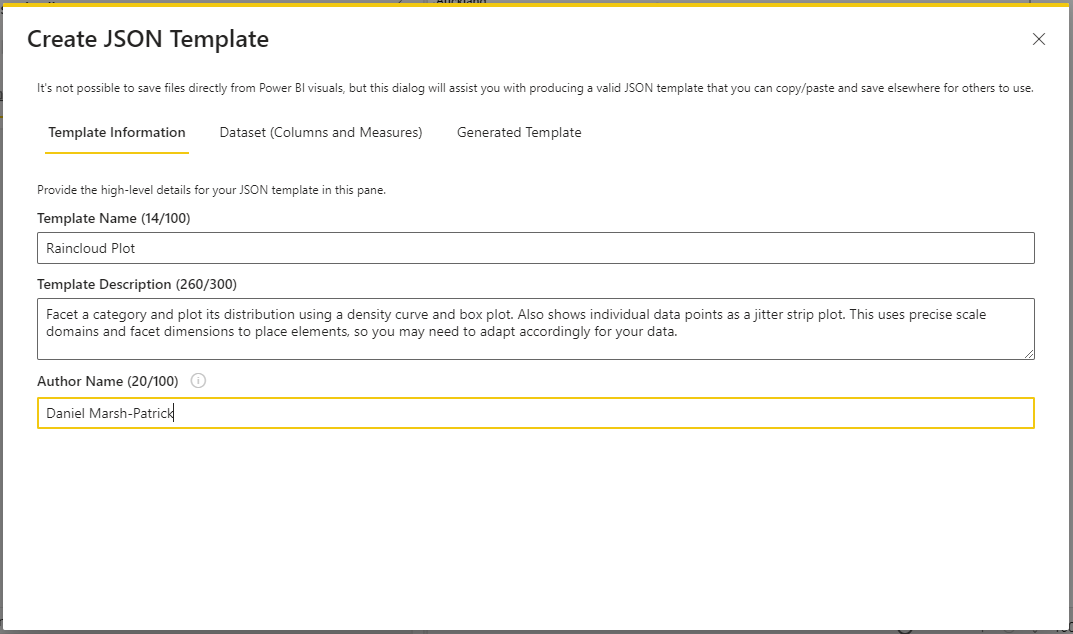1073x634 pixels.
Task: Click the info icon beside Author Name
Action: point(198,381)
